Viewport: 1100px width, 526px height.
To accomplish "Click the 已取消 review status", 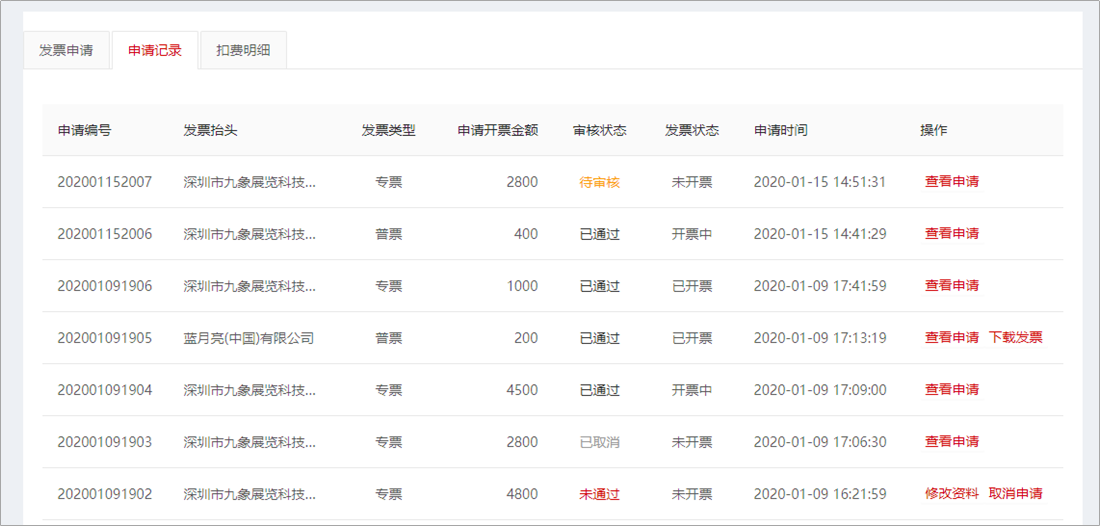I will (600, 441).
